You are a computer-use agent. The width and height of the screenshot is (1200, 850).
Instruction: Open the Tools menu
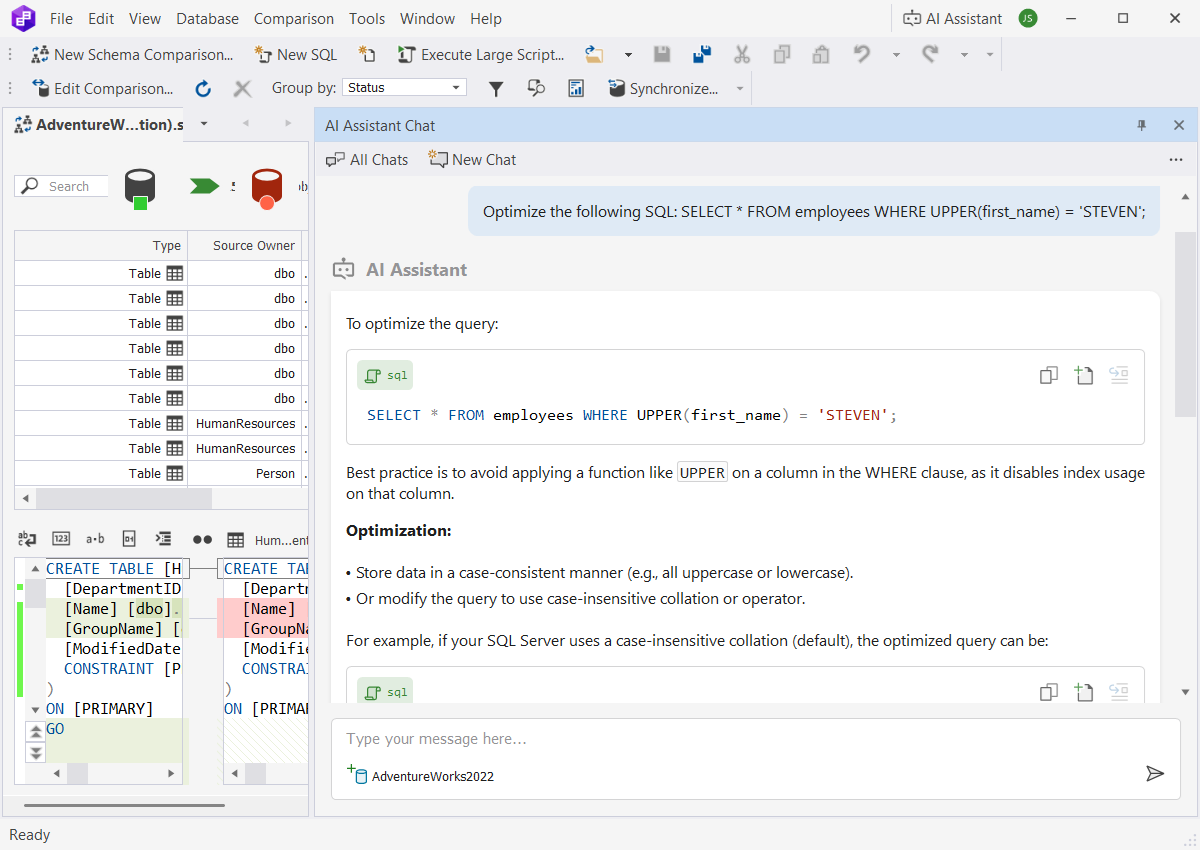pyautogui.click(x=367, y=18)
